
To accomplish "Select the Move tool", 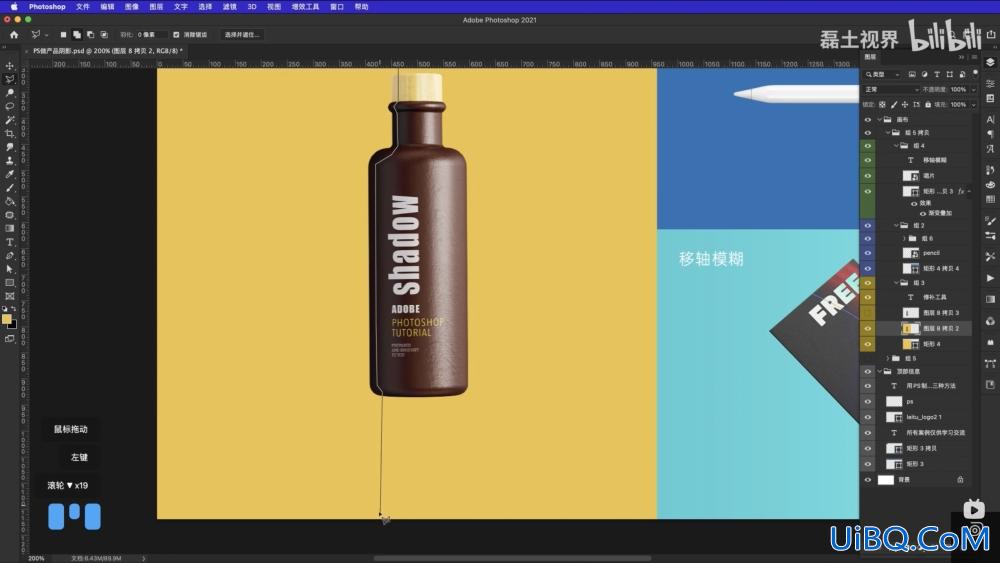I will tap(10, 66).
